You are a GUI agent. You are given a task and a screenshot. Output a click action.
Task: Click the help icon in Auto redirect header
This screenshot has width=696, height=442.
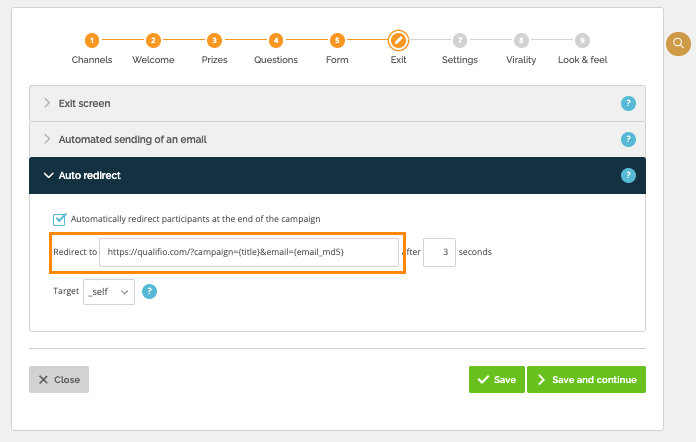[628, 175]
